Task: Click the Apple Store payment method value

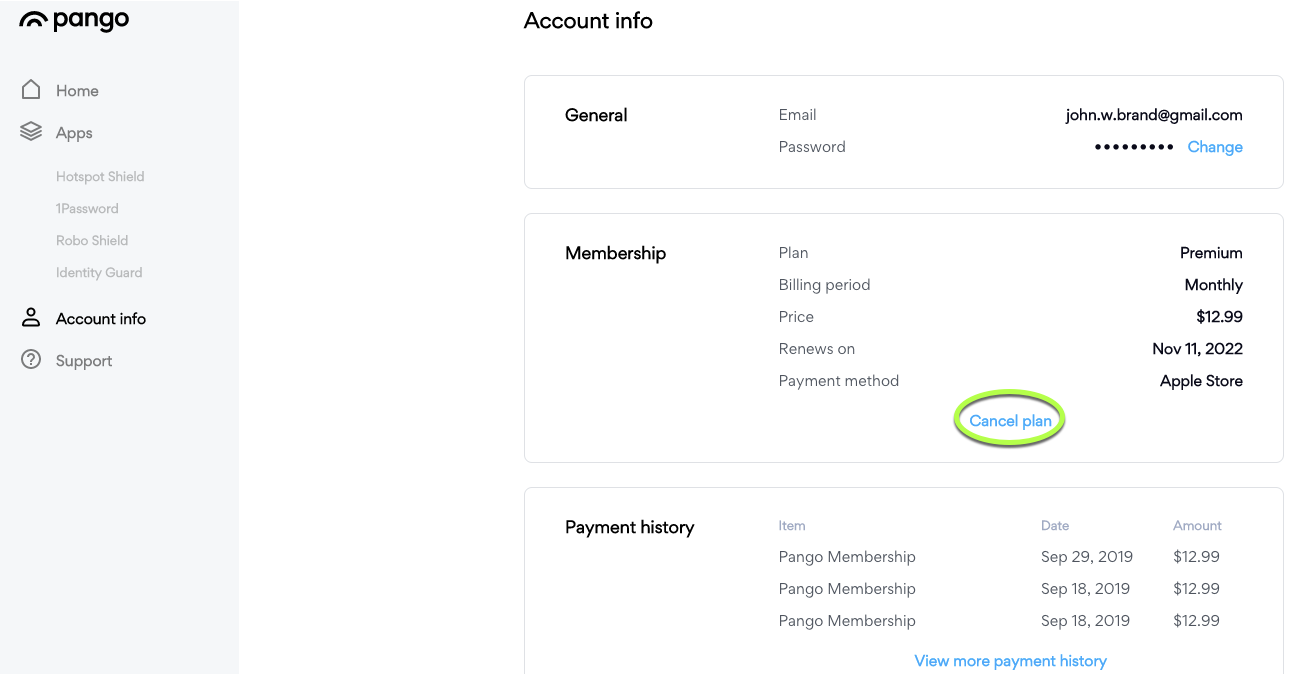Action: [1201, 381]
